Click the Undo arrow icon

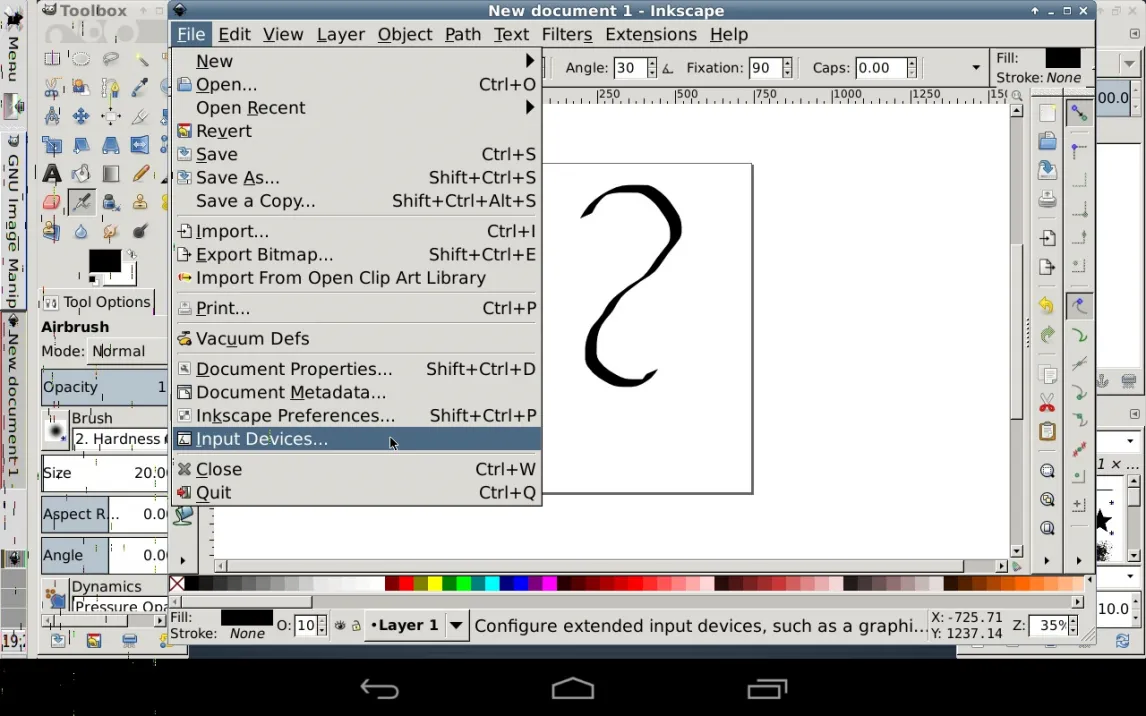coord(1047,306)
